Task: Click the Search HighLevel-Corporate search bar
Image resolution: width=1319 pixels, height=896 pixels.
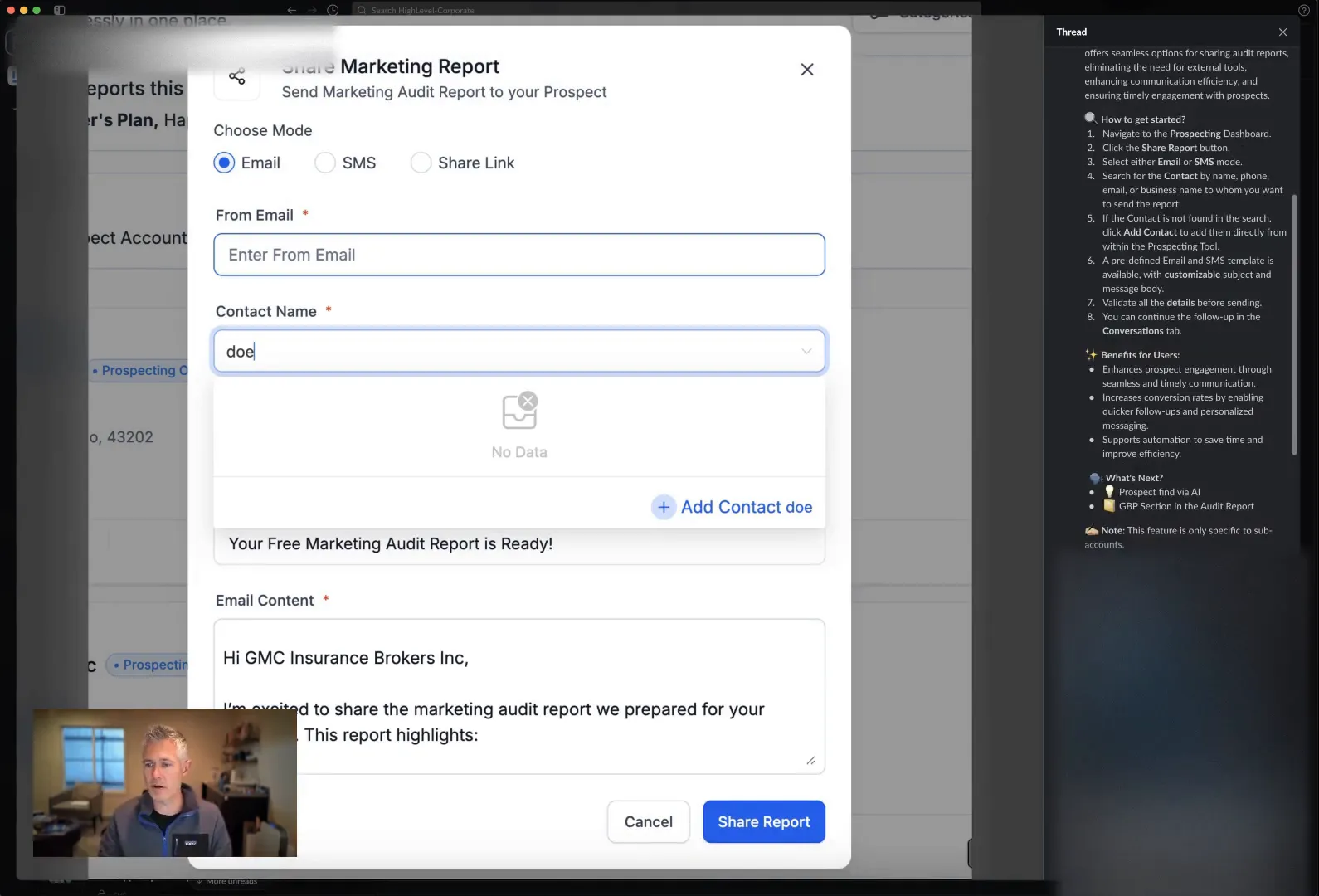Action: click(x=666, y=10)
